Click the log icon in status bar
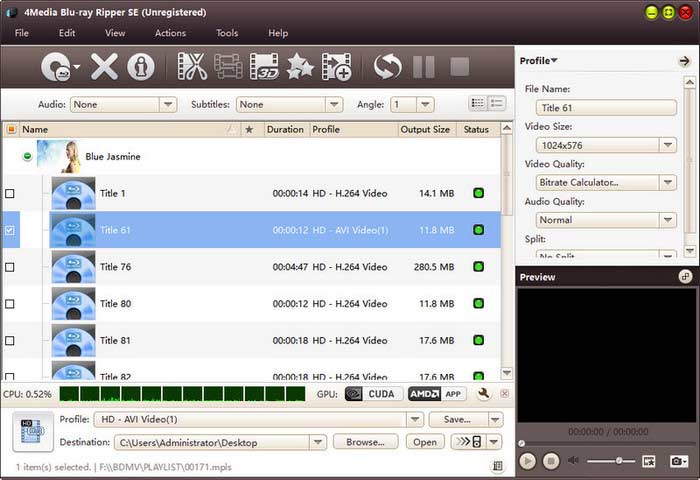This screenshot has width=700, height=480. (497, 466)
